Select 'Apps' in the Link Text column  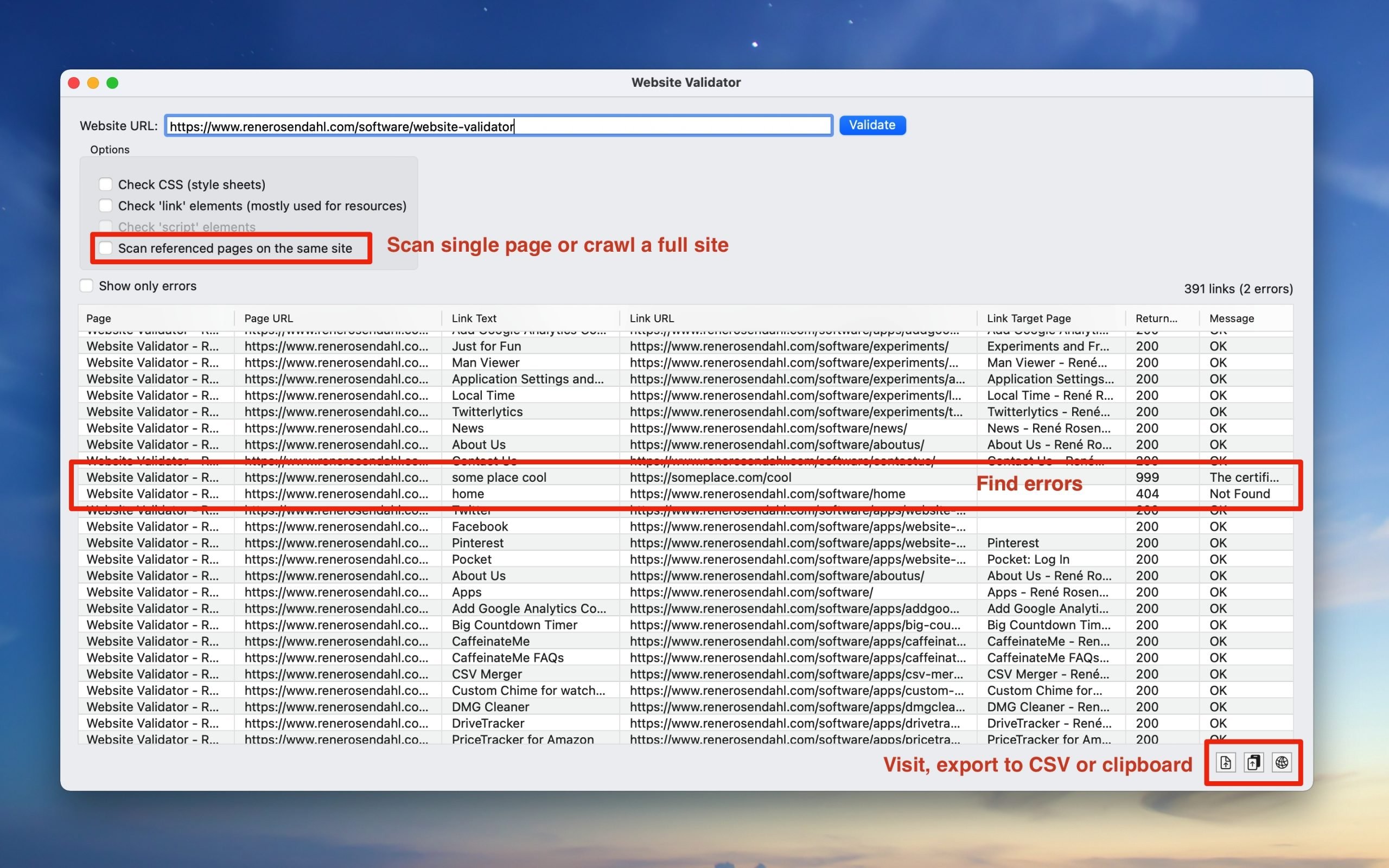[467, 592]
